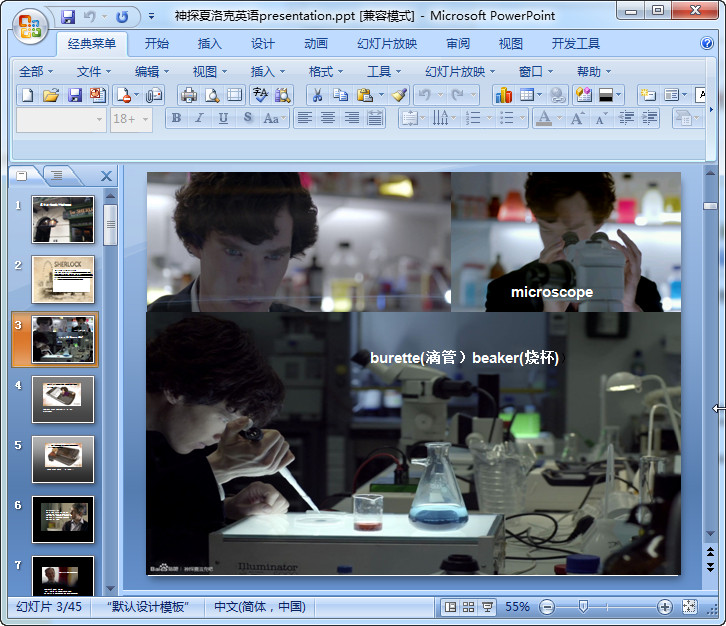Switch to the outline tab in pane
The height and width of the screenshot is (626, 726).
[x=57, y=175]
